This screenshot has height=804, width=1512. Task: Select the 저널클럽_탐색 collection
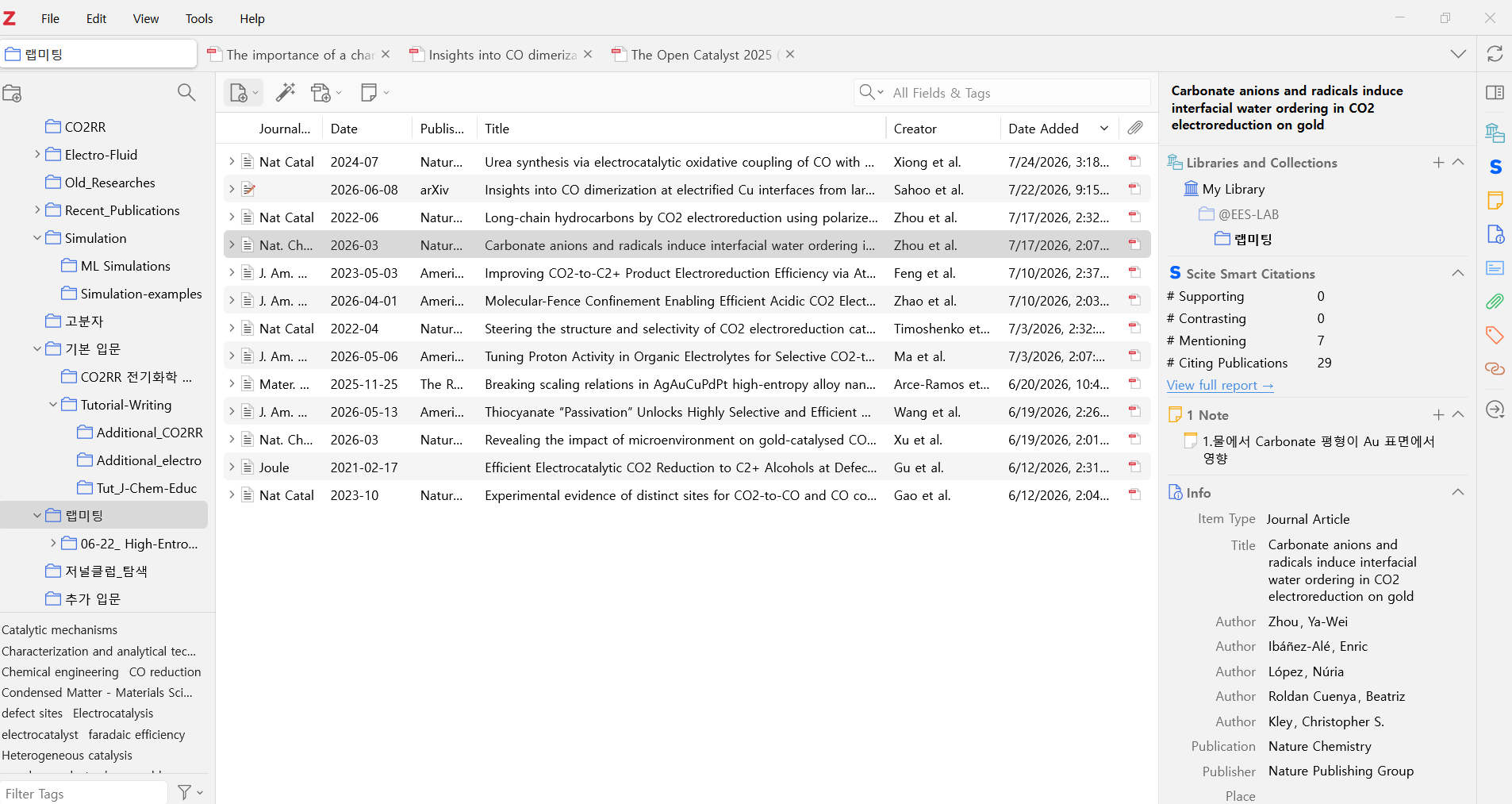click(x=106, y=571)
